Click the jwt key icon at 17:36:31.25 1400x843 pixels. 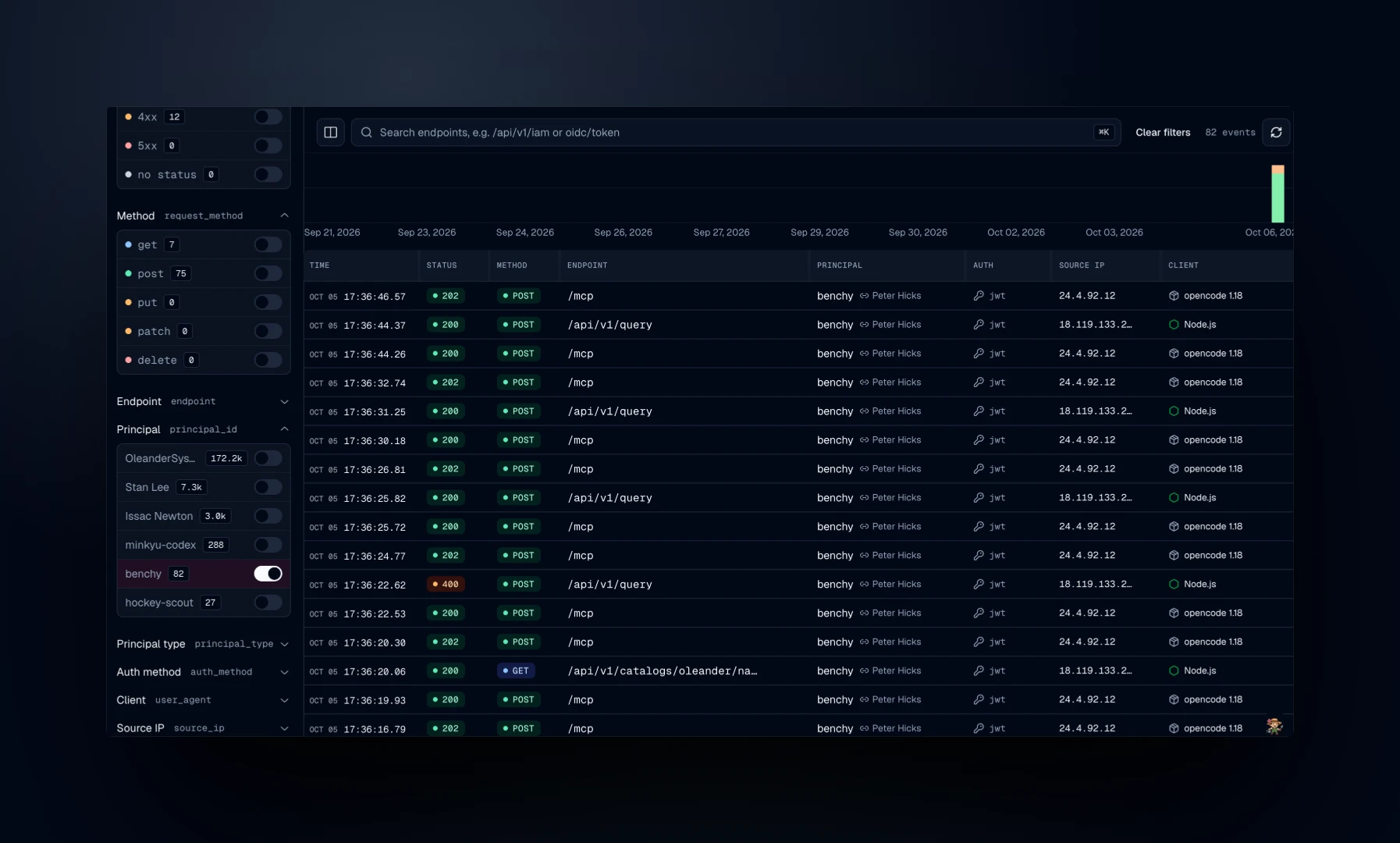[x=979, y=411]
